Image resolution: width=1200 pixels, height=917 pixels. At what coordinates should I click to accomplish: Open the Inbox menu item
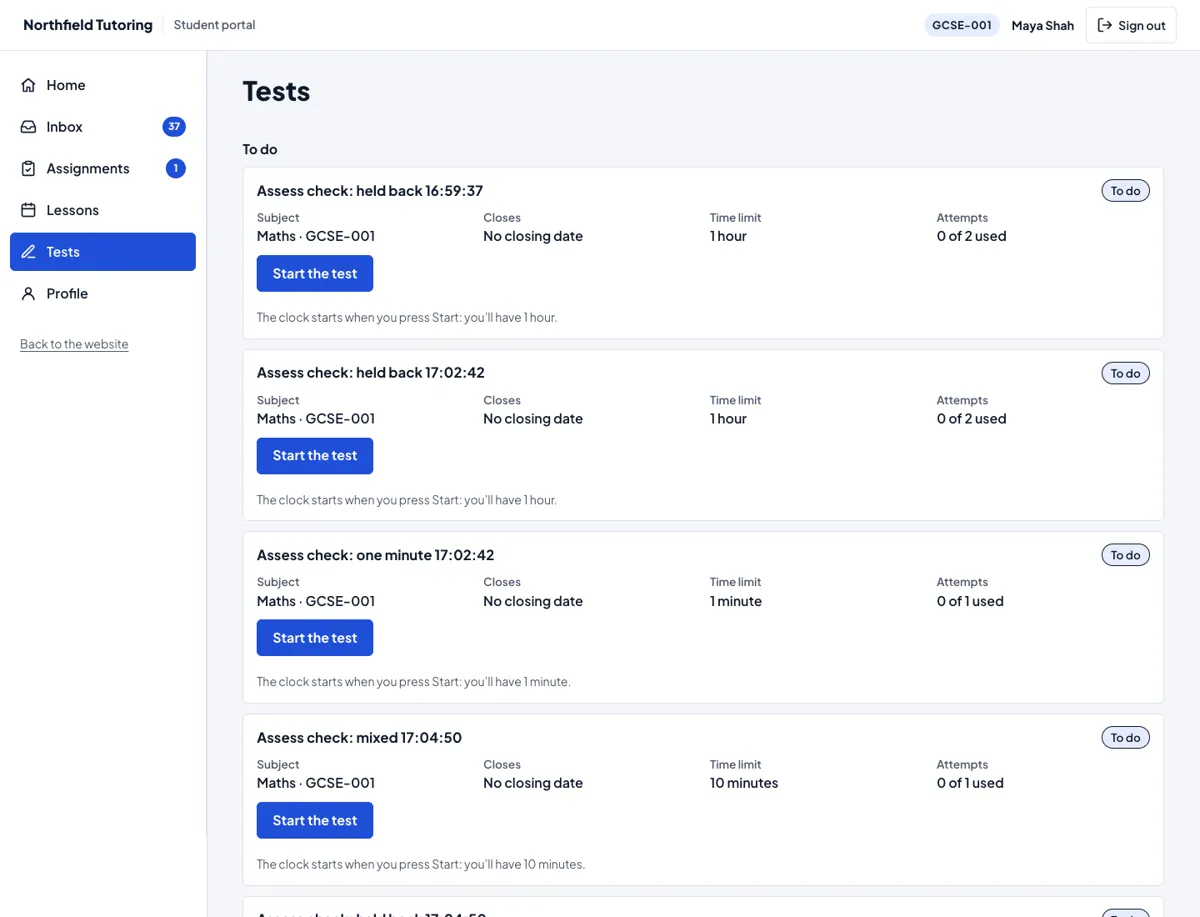click(103, 127)
